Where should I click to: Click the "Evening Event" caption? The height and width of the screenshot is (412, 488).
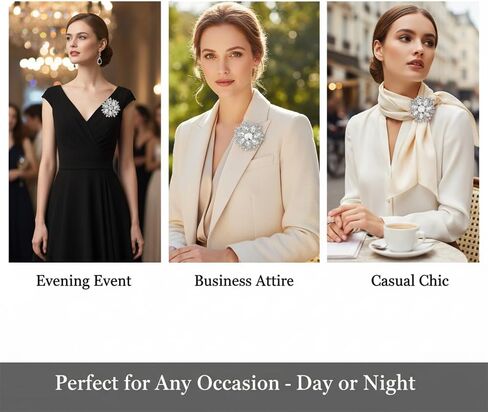tap(84, 281)
